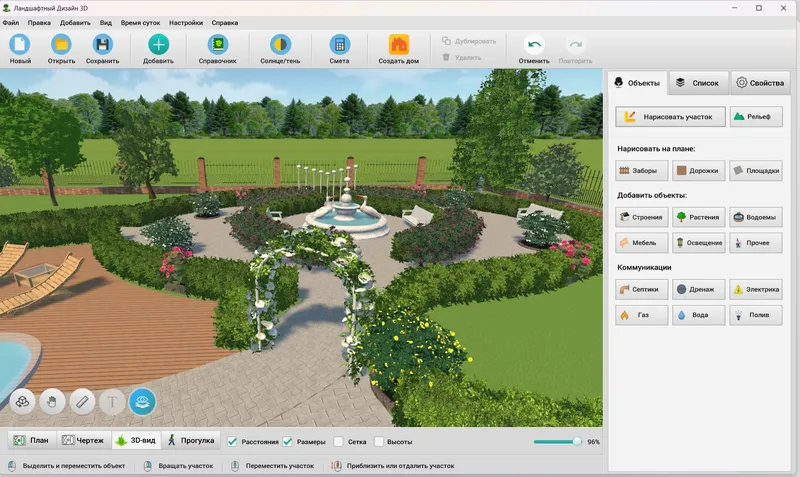Click the Отменить undo arrow

(x=534, y=45)
